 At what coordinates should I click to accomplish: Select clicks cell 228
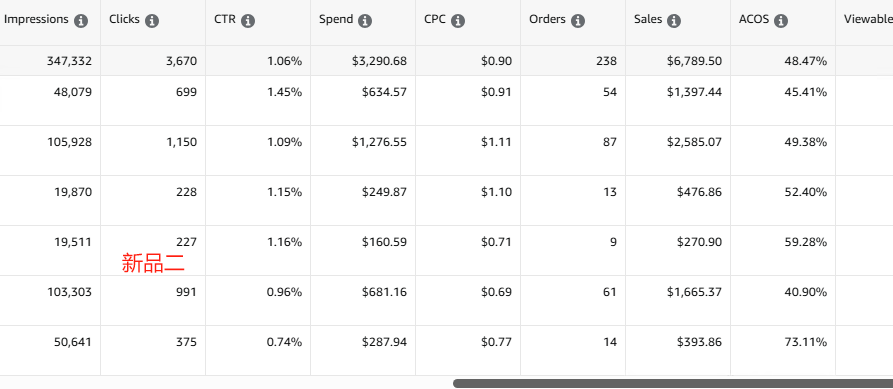tap(186, 192)
